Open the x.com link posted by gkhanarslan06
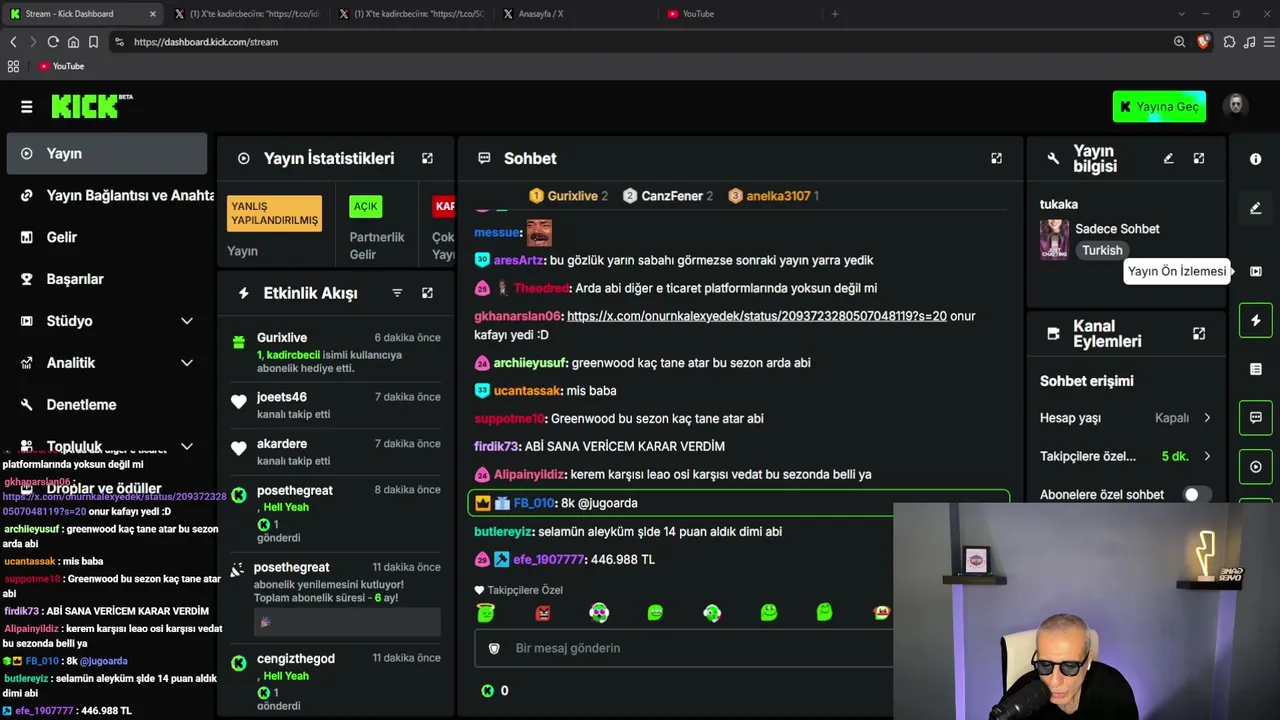The height and width of the screenshot is (720, 1280). [x=757, y=316]
